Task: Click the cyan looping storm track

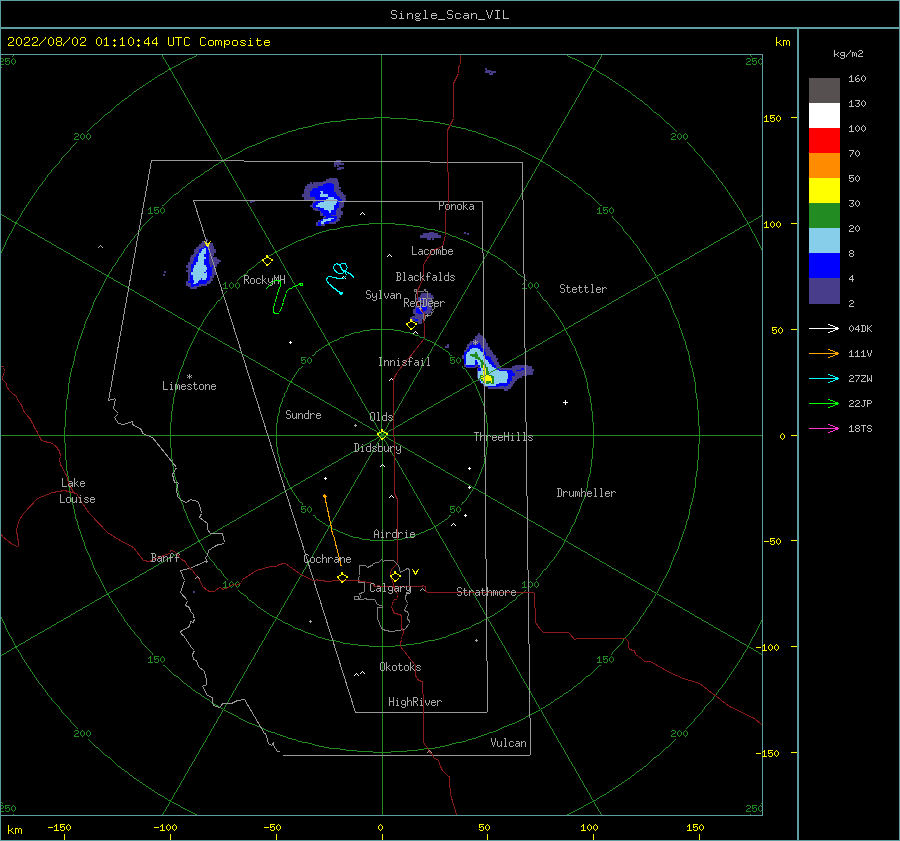Action: tap(339, 276)
